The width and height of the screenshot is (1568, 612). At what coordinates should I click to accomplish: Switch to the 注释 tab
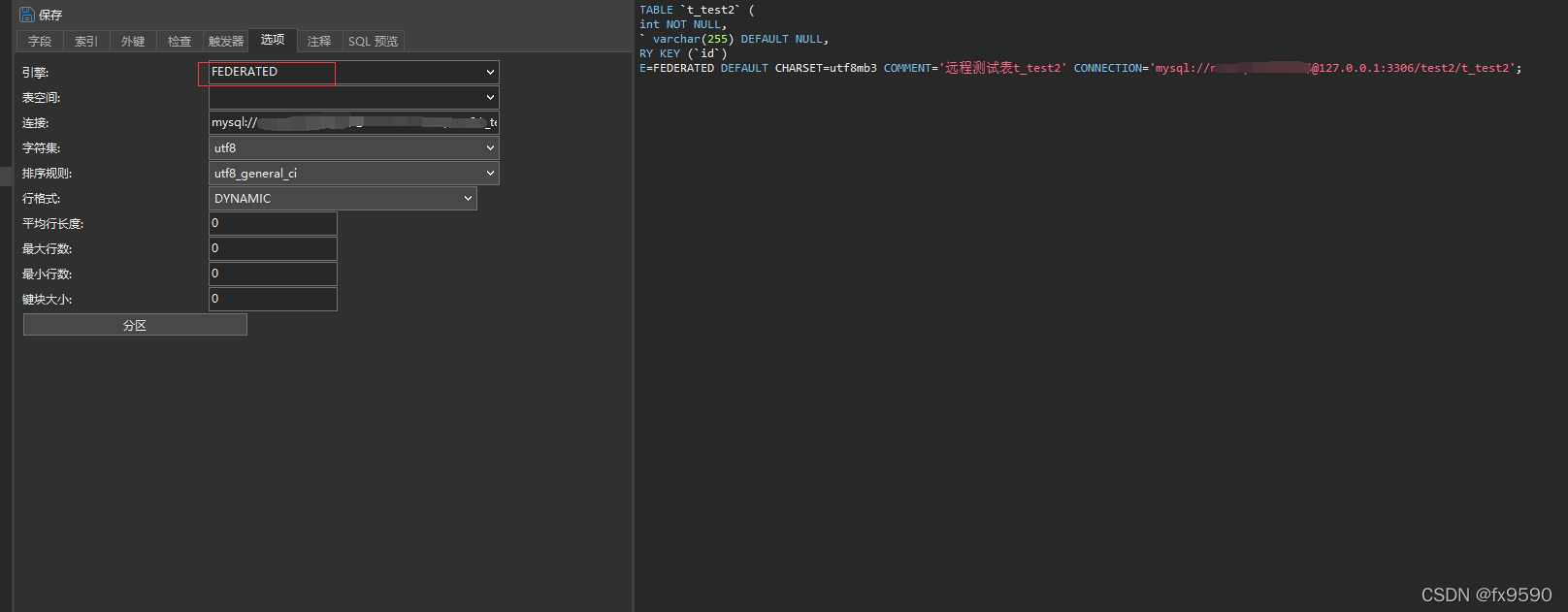point(319,41)
